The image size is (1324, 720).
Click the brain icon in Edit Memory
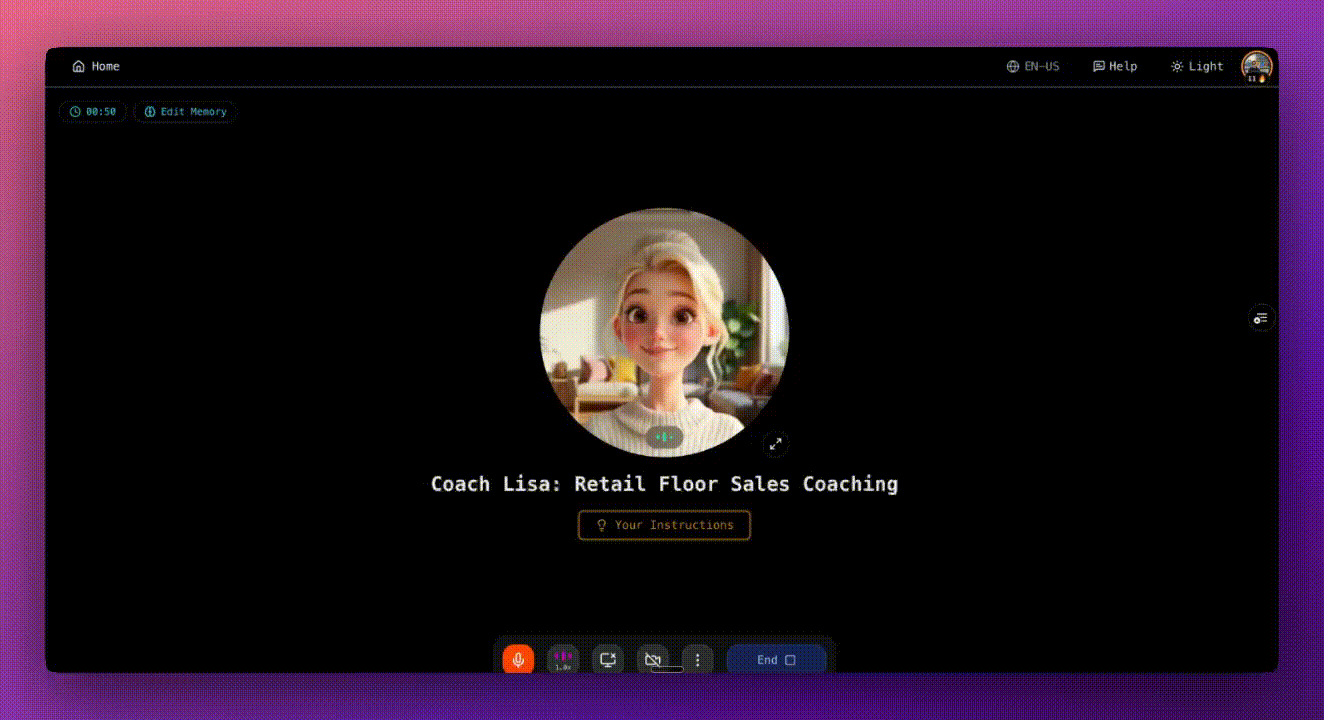click(x=150, y=112)
